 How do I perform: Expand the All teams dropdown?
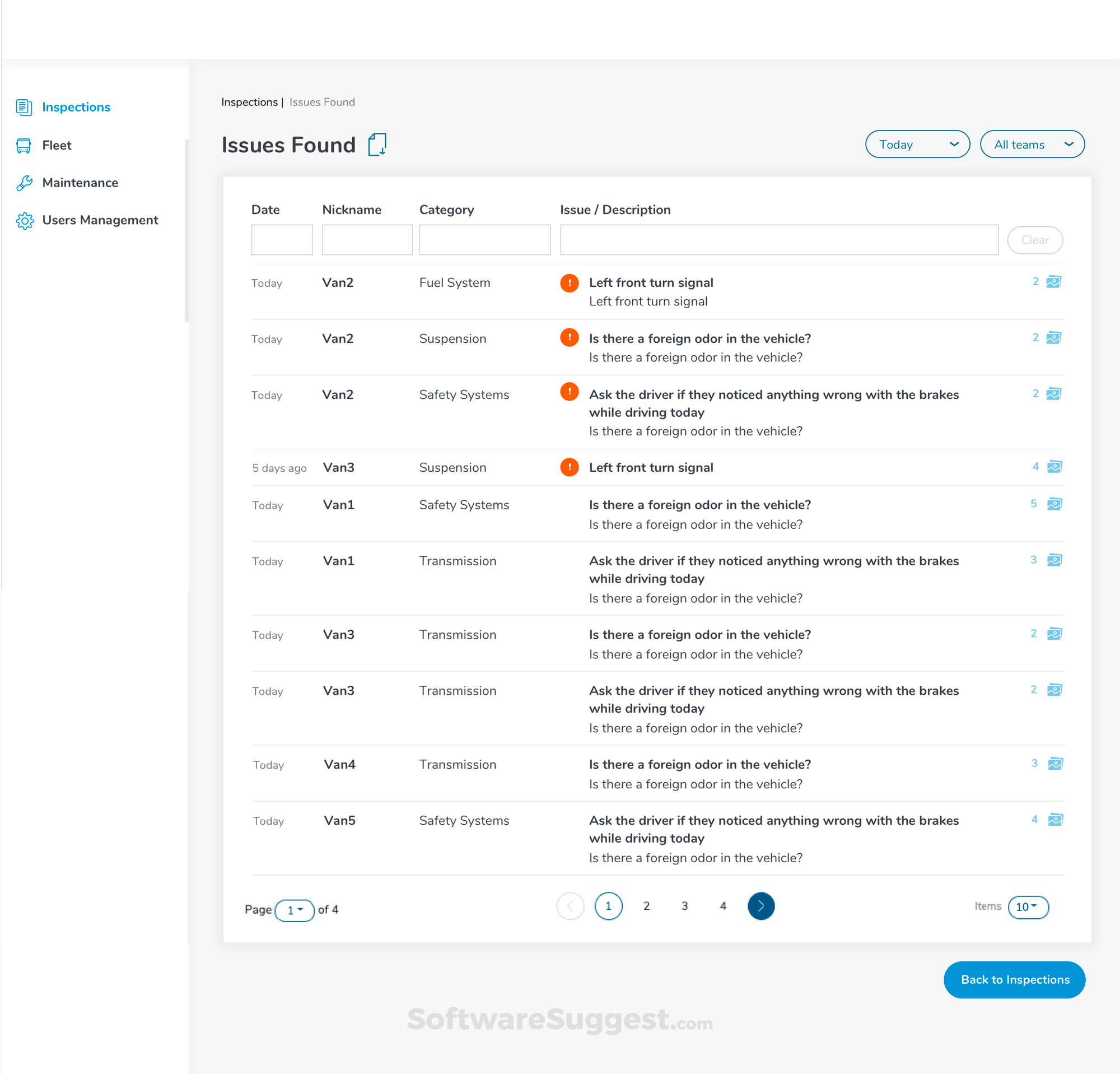pos(1032,145)
